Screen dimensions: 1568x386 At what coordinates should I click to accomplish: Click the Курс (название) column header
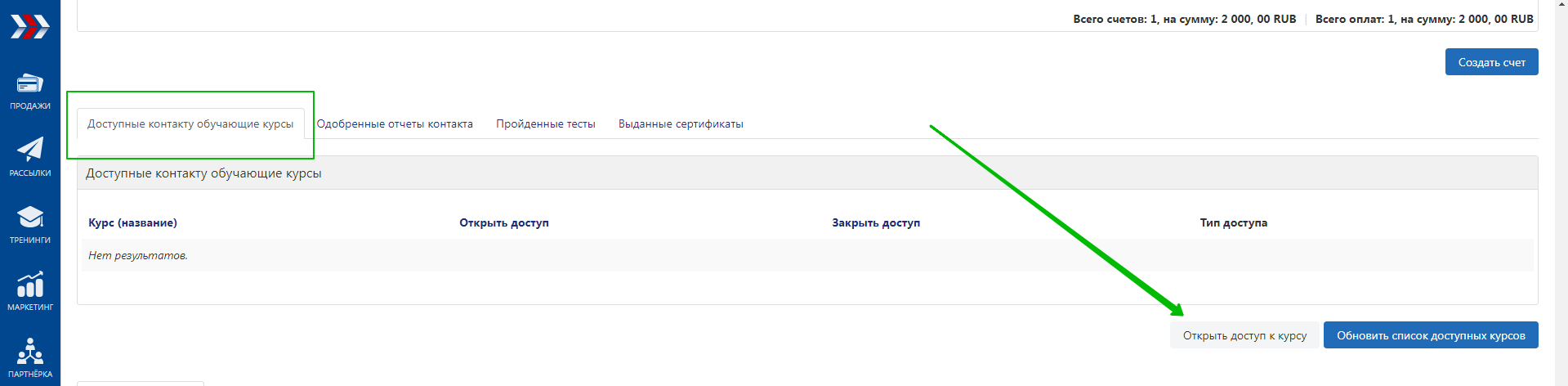(x=132, y=222)
